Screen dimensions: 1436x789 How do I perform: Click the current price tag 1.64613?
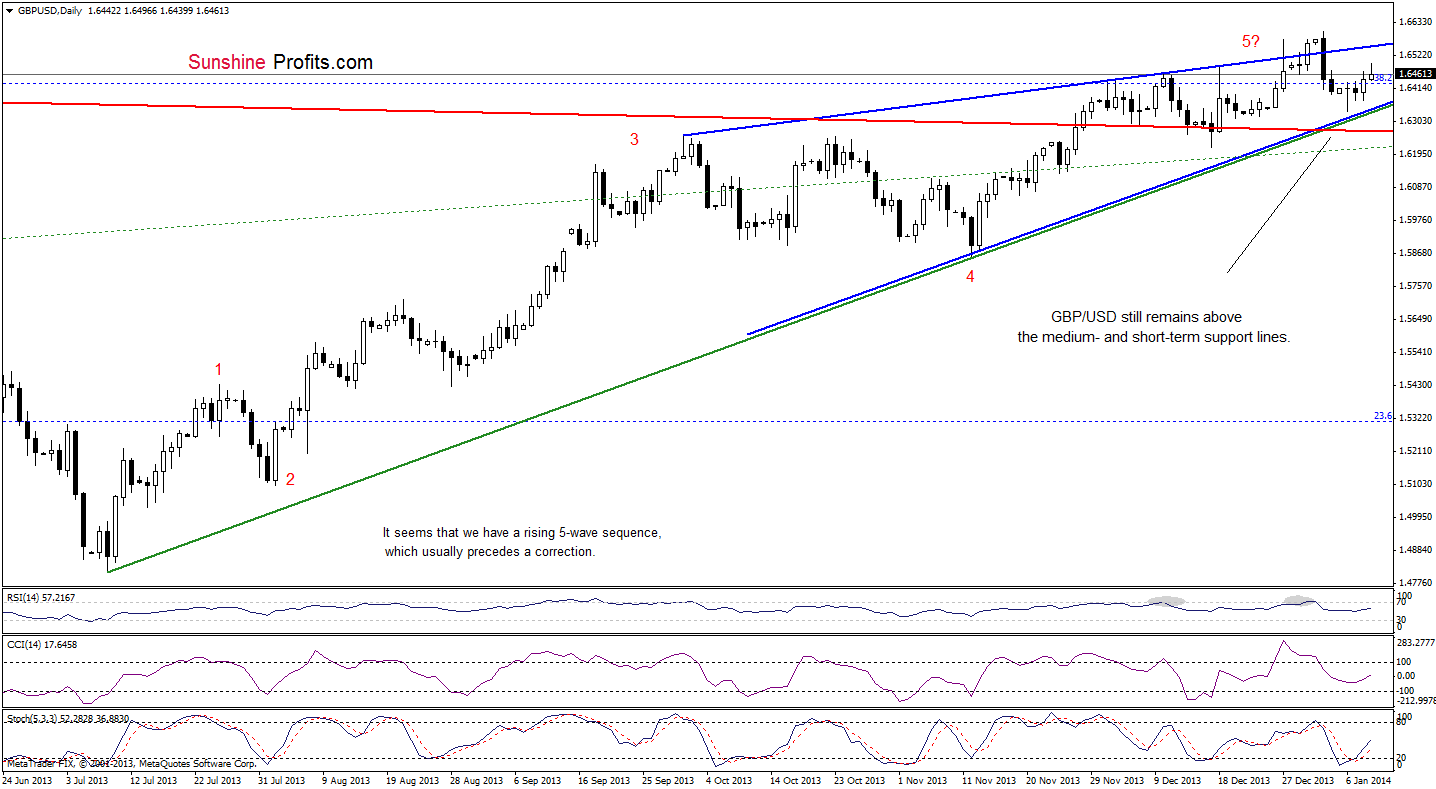click(x=1415, y=73)
